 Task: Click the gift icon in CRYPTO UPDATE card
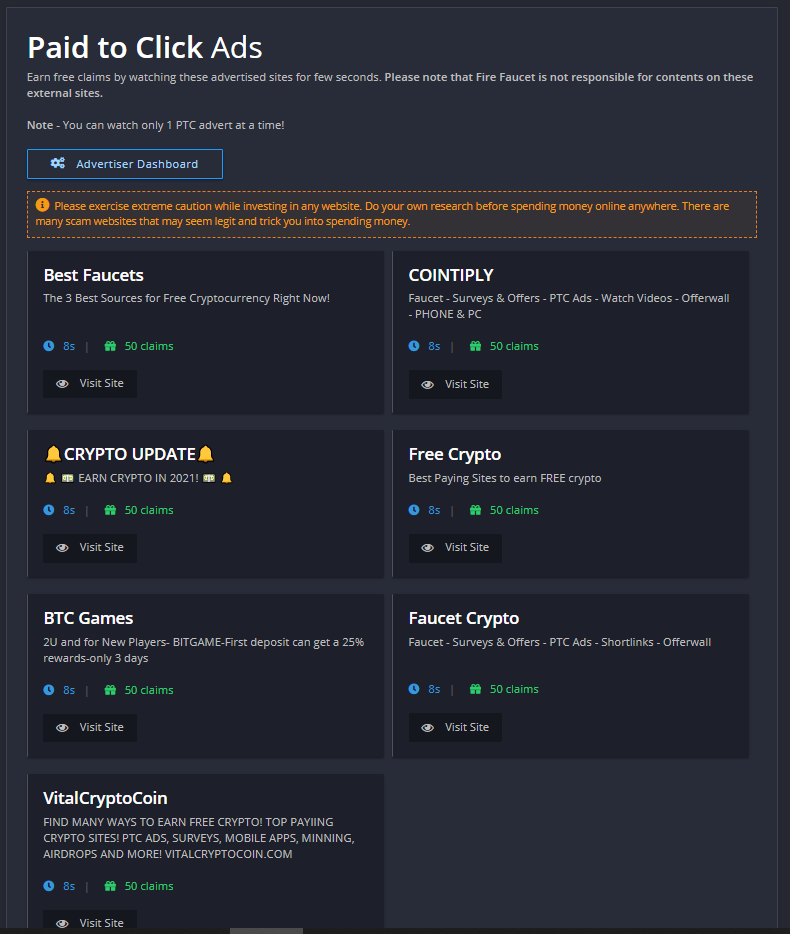click(x=110, y=510)
